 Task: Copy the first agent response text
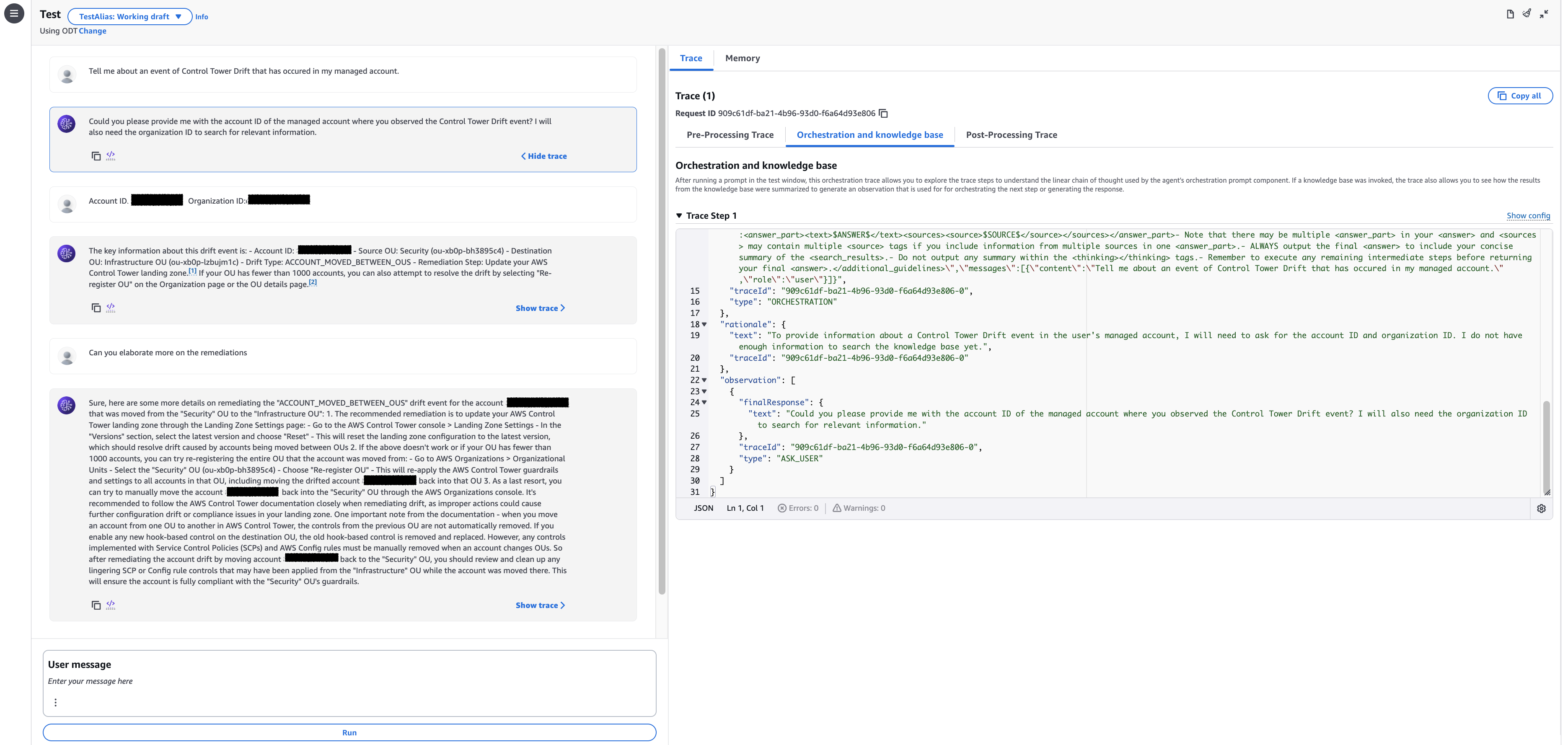(96, 156)
